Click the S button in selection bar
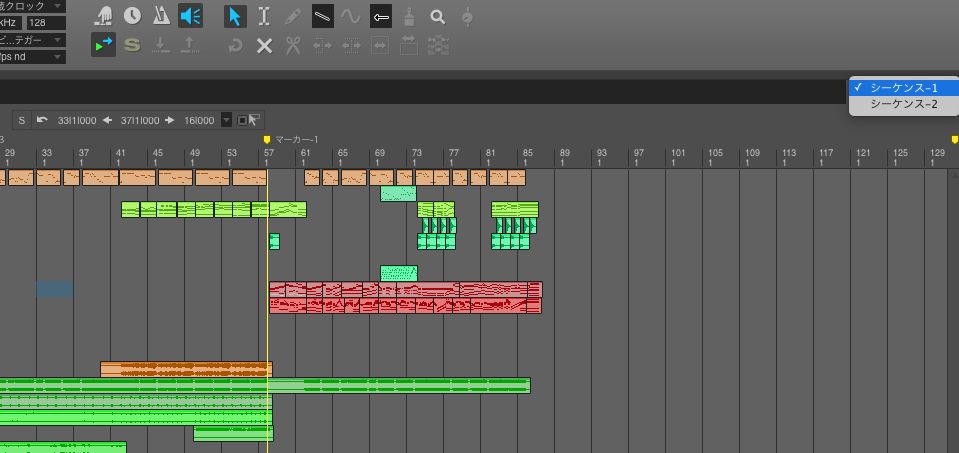The image size is (959, 453). pos(22,120)
